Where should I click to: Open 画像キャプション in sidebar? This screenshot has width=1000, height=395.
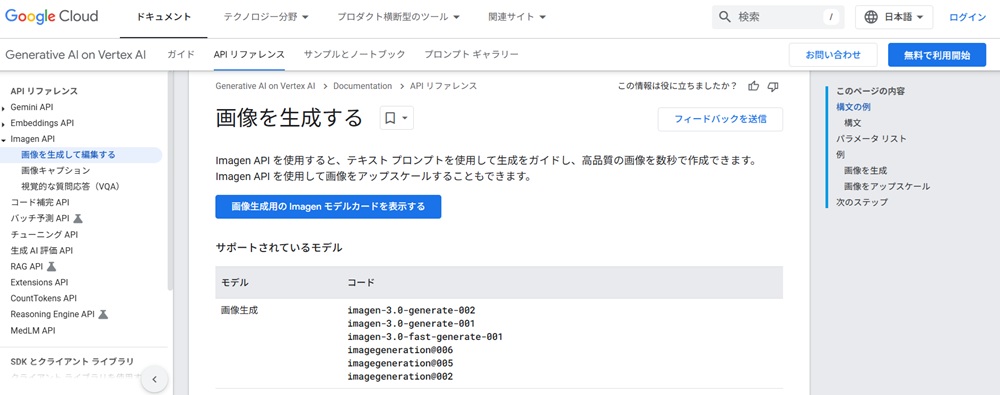[55, 170]
